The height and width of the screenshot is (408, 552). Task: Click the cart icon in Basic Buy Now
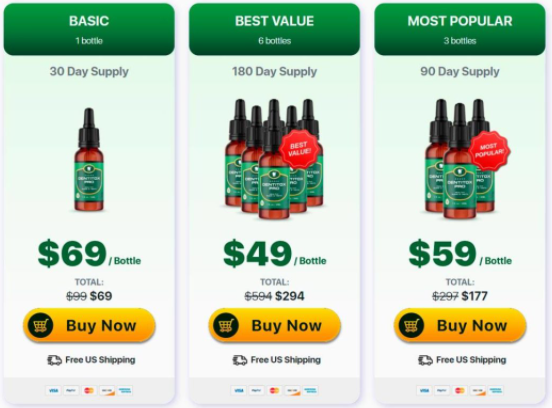pyautogui.click(x=41, y=325)
